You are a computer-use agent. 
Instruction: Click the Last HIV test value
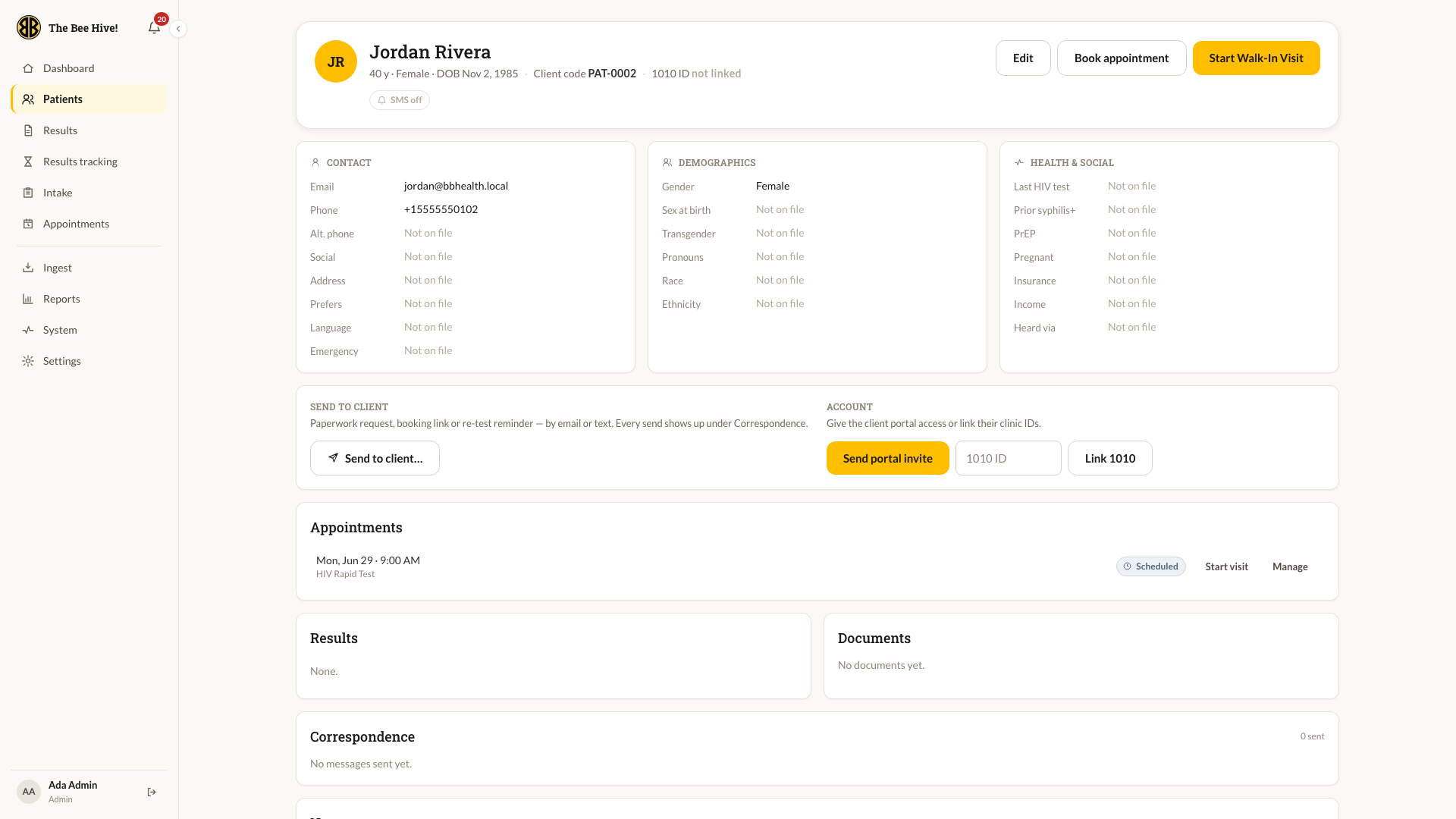(1131, 186)
